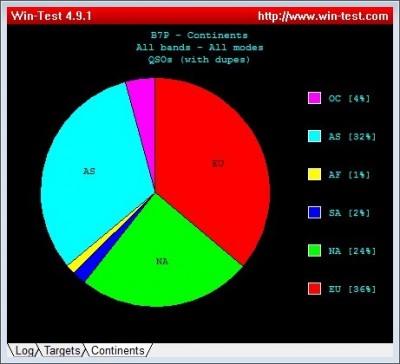
Task: Click the AS [32%] legend label
Action: [x=352, y=137]
